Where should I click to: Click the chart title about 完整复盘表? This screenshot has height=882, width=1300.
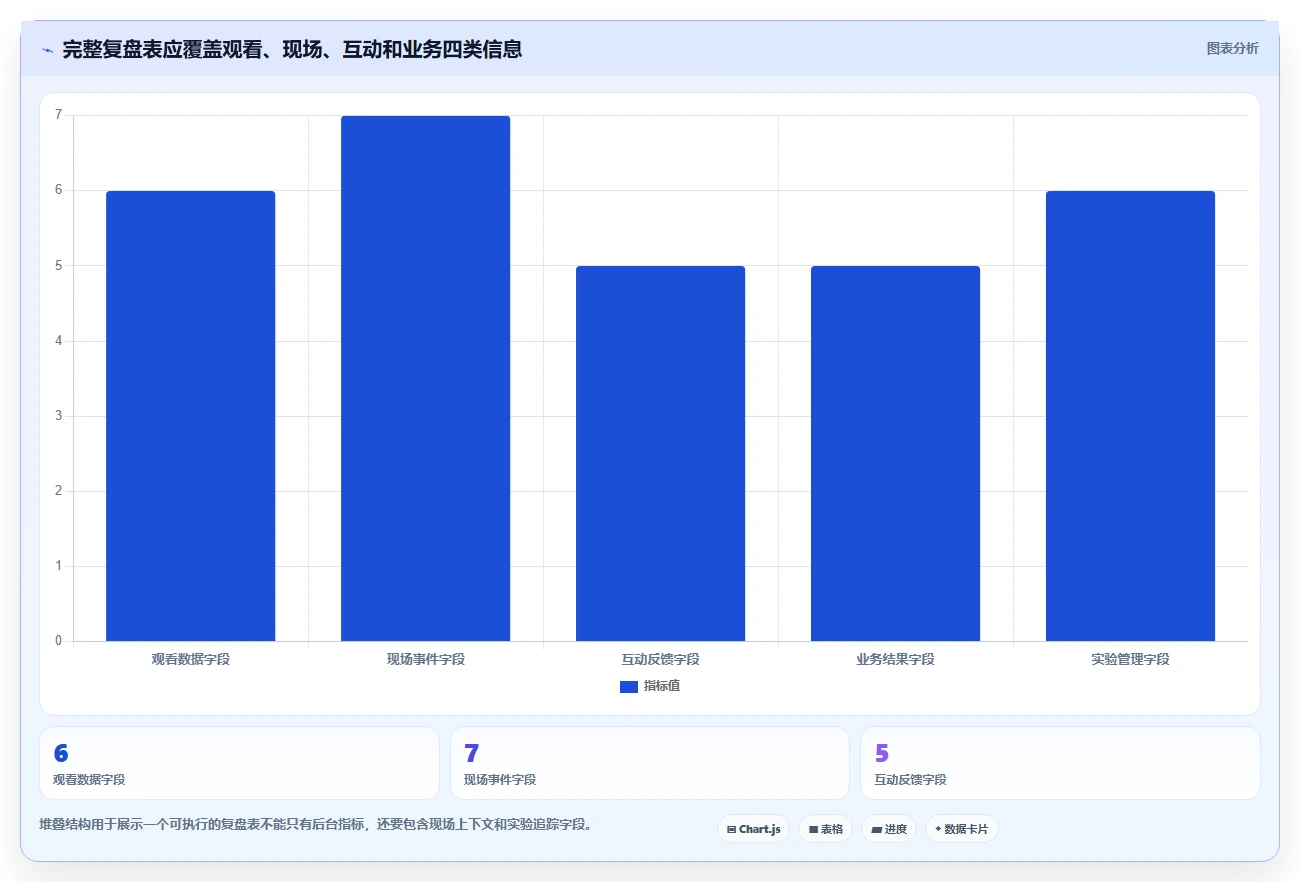pyautogui.click(x=292, y=49)
